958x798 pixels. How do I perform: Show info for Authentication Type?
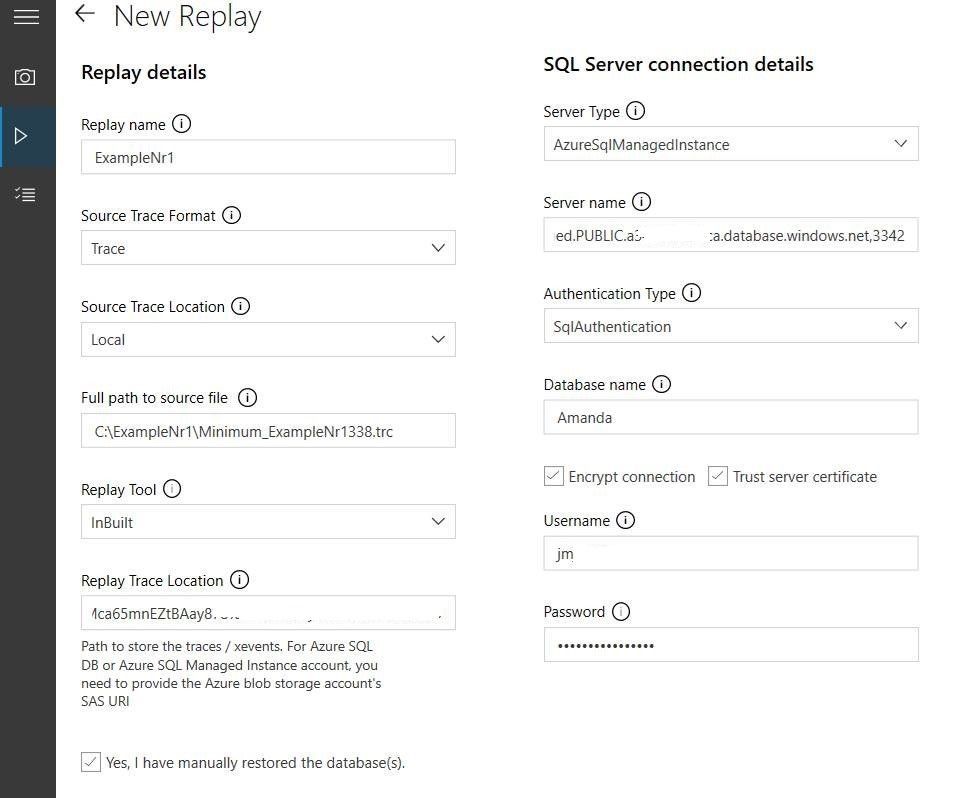coord(691,293)
